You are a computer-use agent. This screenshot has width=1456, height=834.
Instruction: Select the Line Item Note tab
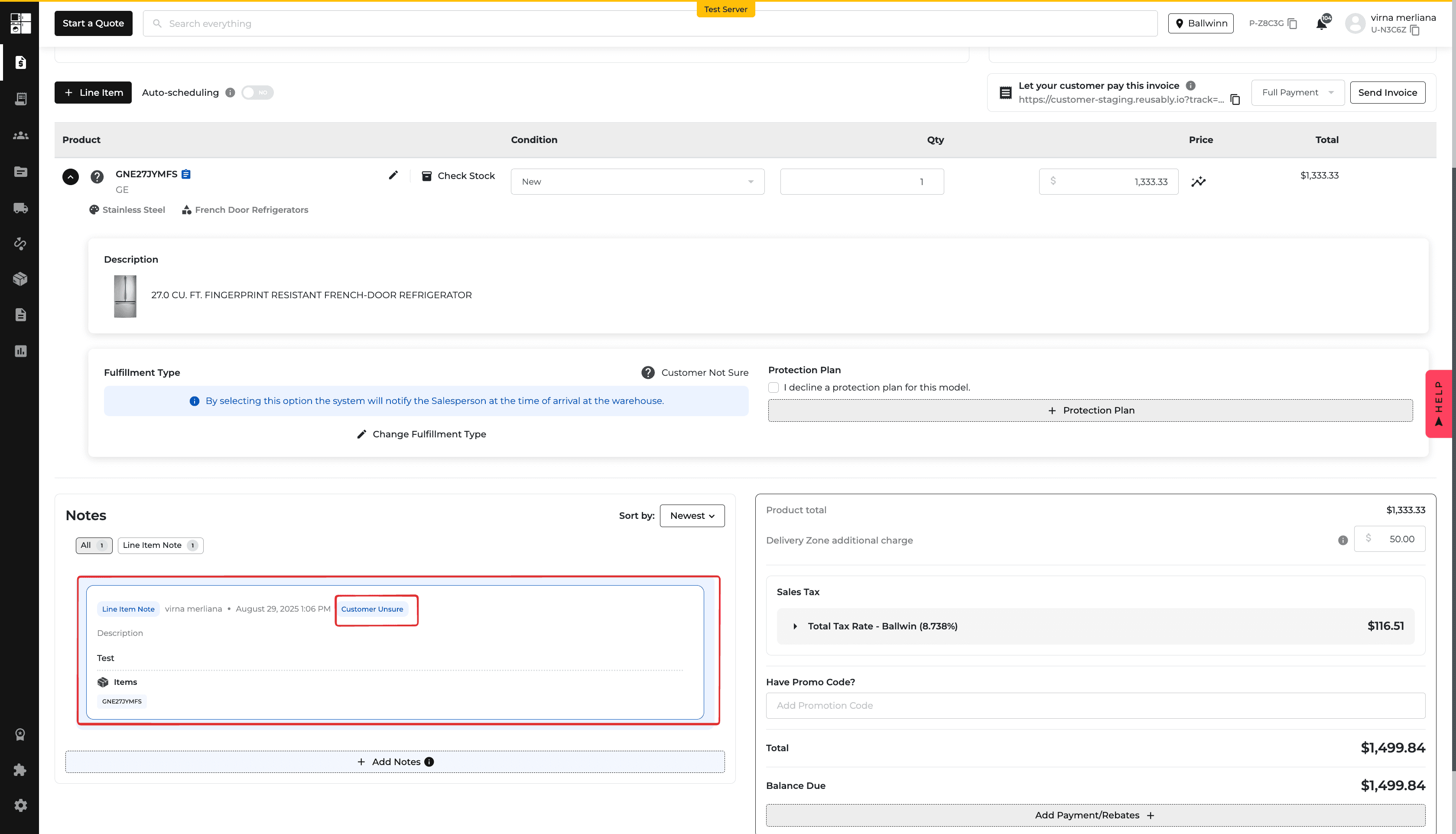pyautogui.click(x=160, y=545)
